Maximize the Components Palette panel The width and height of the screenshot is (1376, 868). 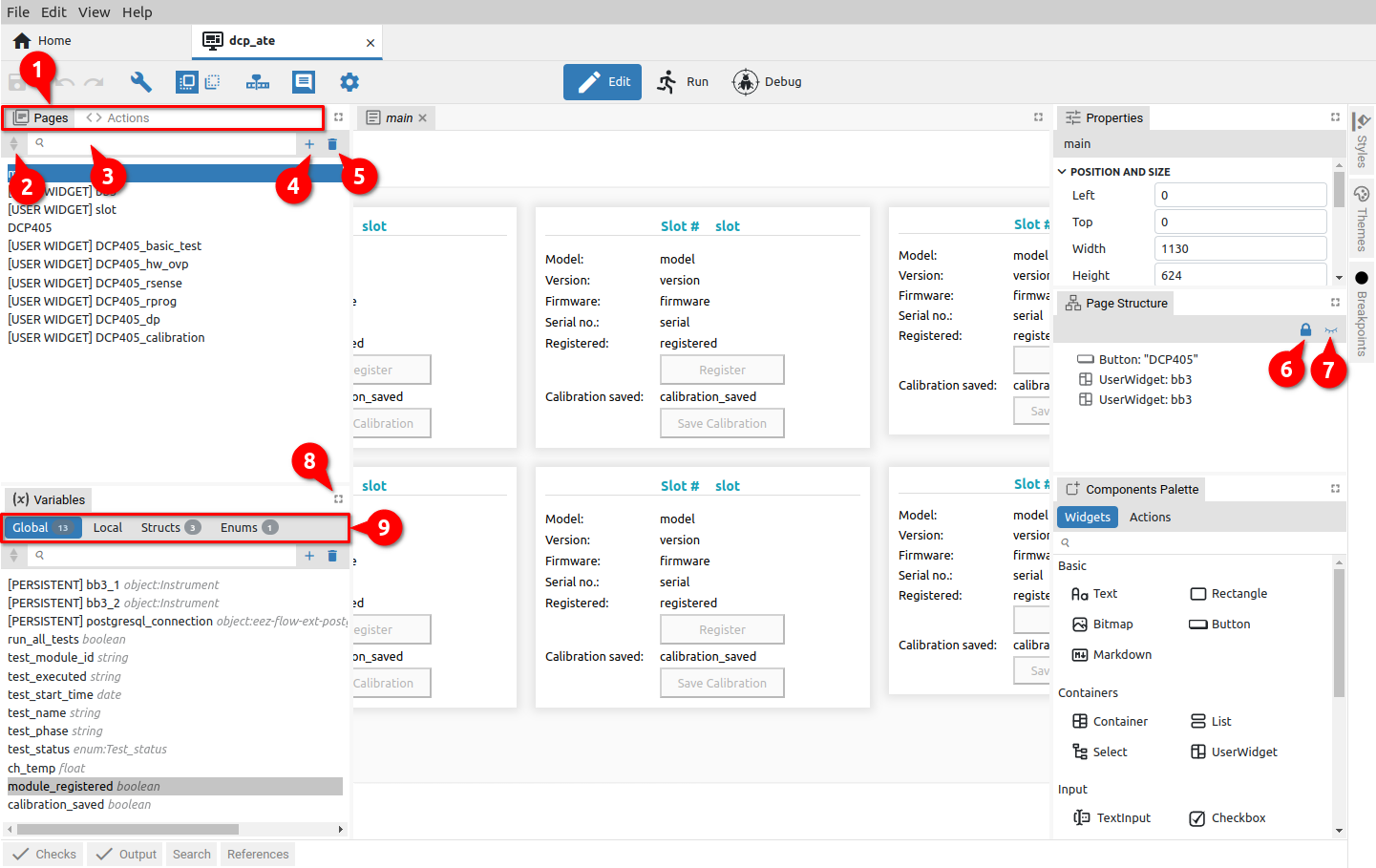pos(1335,489)
